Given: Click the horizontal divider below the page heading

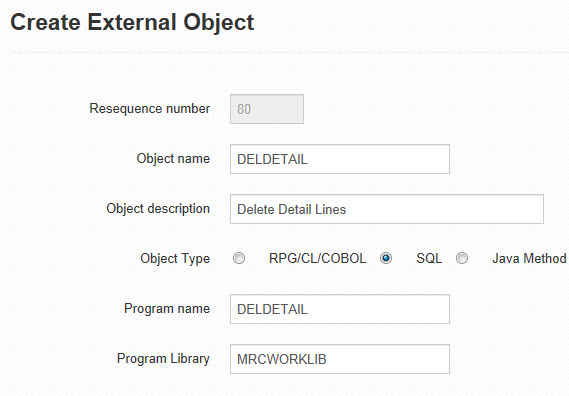Looking at the screenshot, I should (290, 53).
